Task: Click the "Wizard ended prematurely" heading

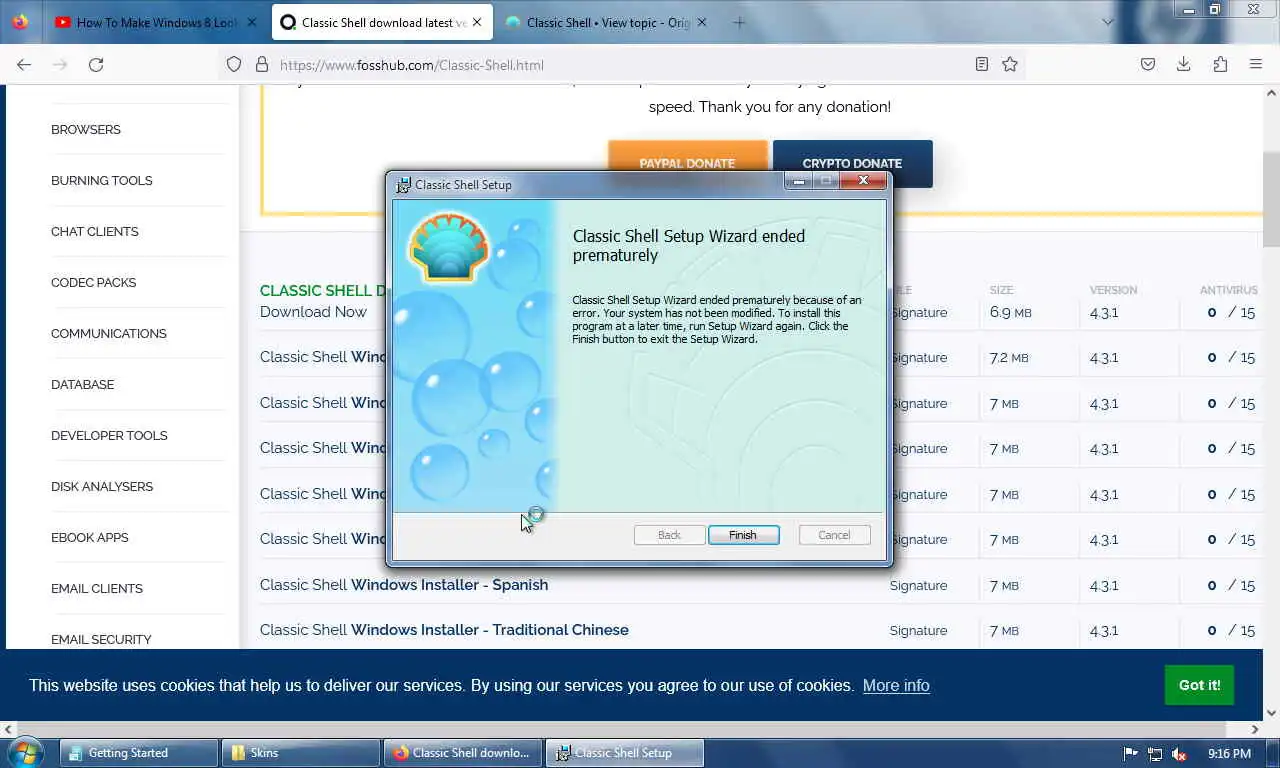Action: (689, 245)
